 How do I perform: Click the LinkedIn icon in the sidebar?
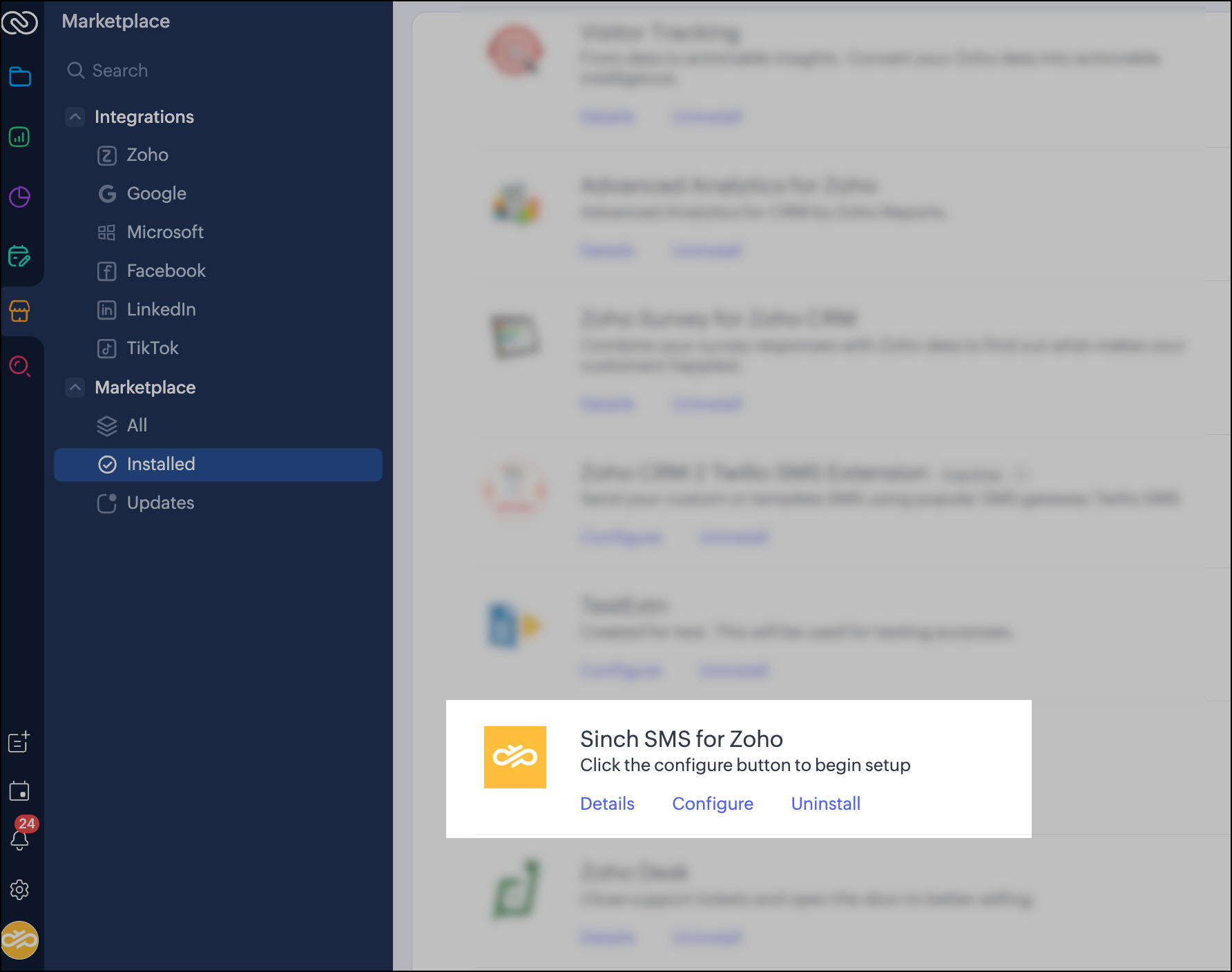[106, 310]
